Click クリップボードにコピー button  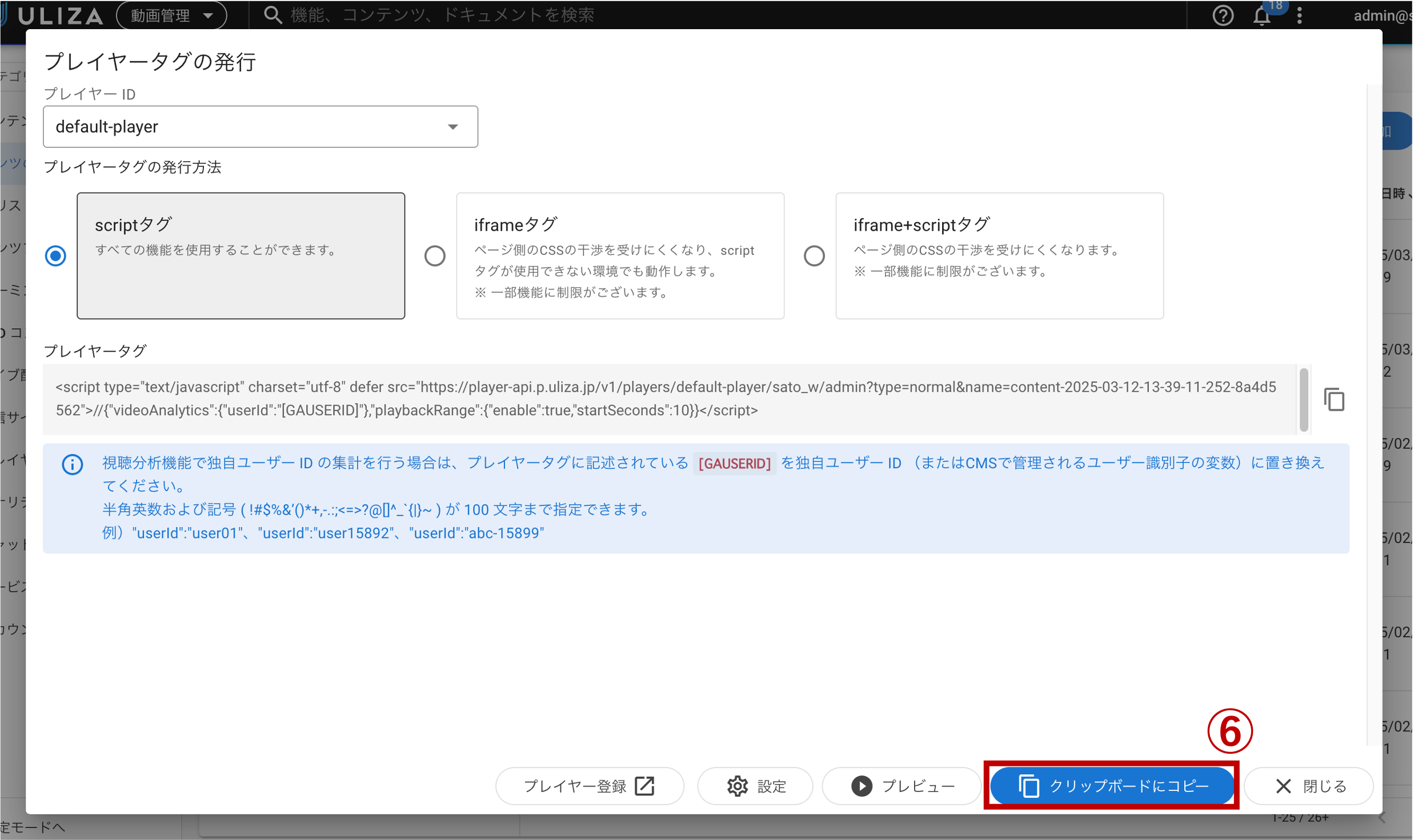1111,786
